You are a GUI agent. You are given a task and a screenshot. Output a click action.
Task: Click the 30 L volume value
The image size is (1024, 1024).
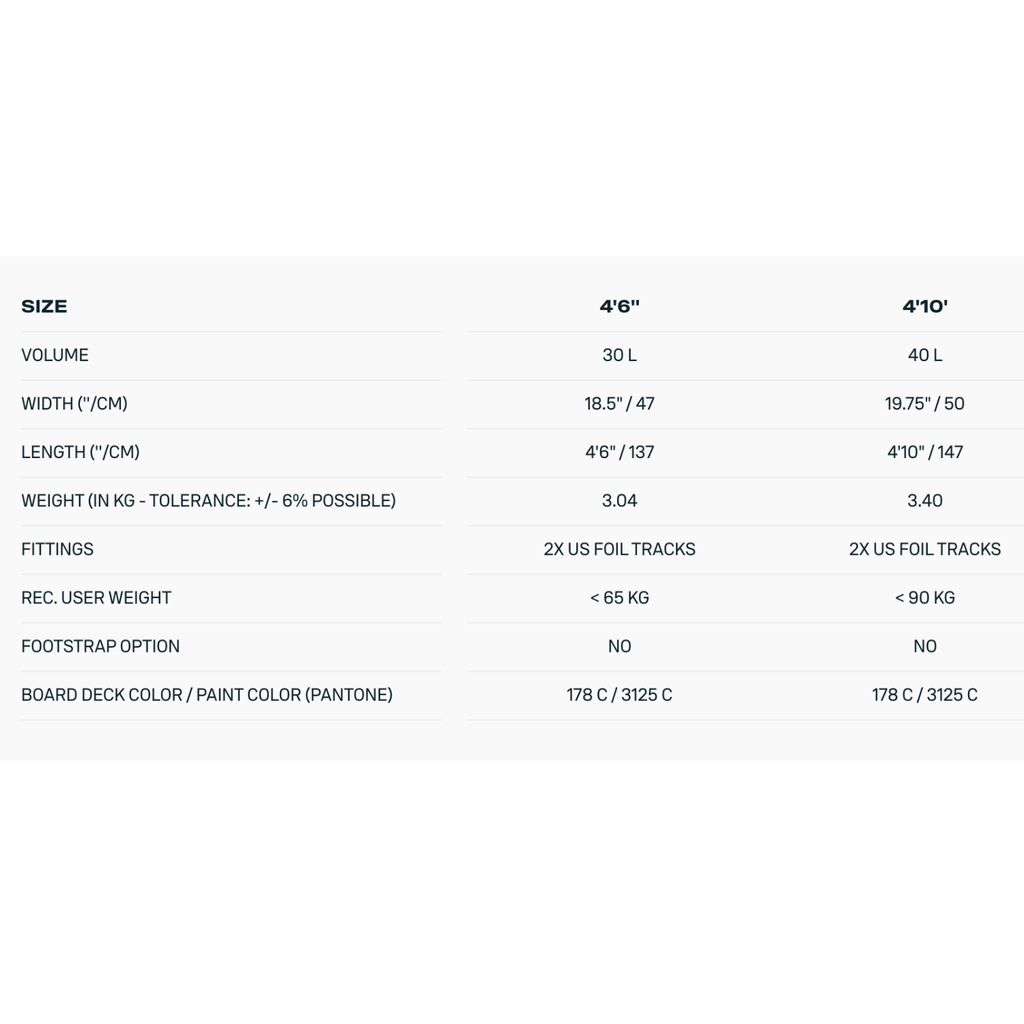(x=619, y=355)
